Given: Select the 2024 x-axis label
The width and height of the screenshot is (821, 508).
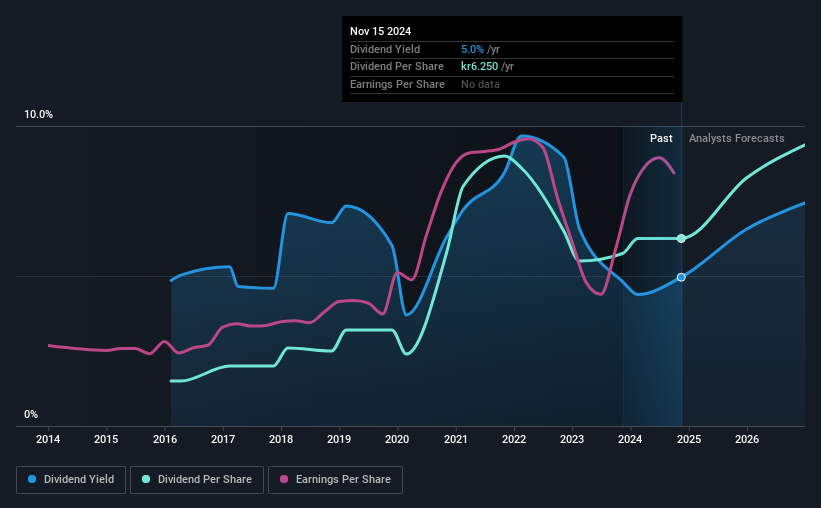Looking at the screenshot, I should tap(630, 439).
